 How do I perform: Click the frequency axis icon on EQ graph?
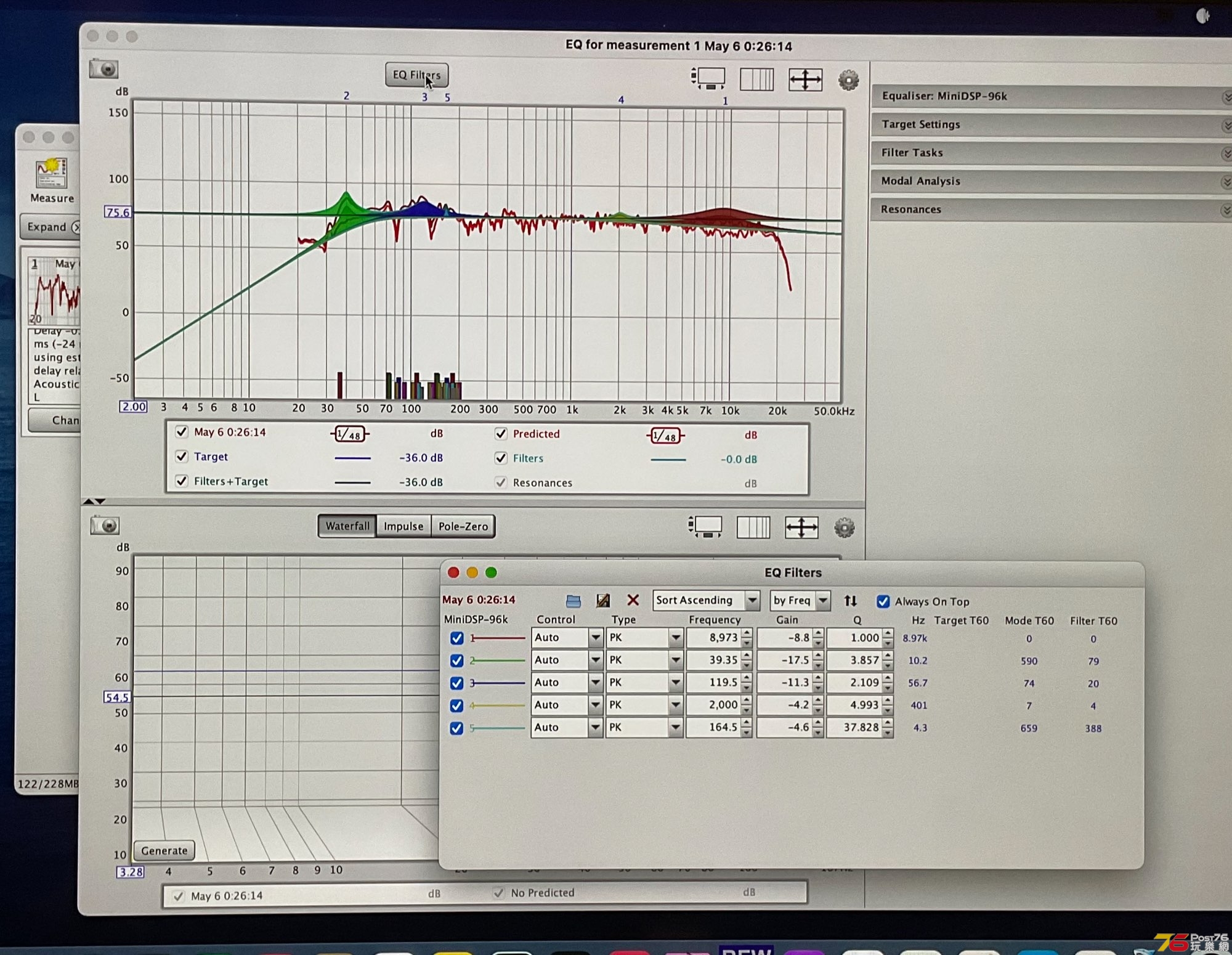tap(756, 79)
